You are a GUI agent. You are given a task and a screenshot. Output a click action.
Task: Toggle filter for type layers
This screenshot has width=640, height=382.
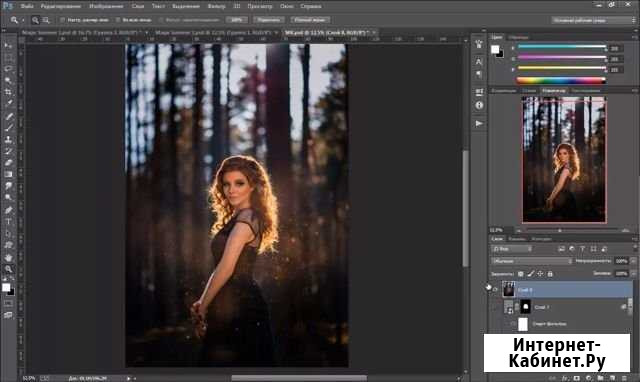[582, 249]
